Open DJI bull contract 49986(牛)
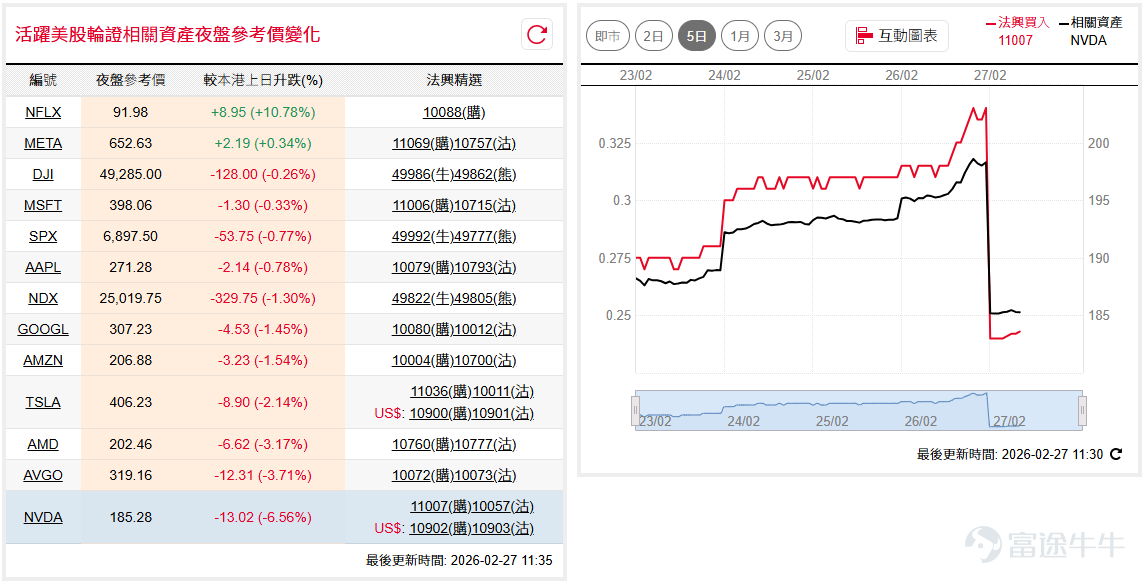 (423, 174)
